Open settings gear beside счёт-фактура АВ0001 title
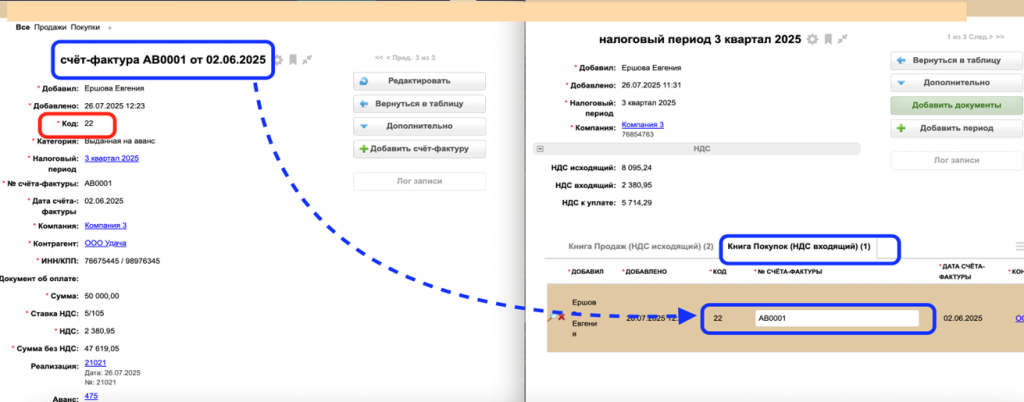 pos(279,60)
